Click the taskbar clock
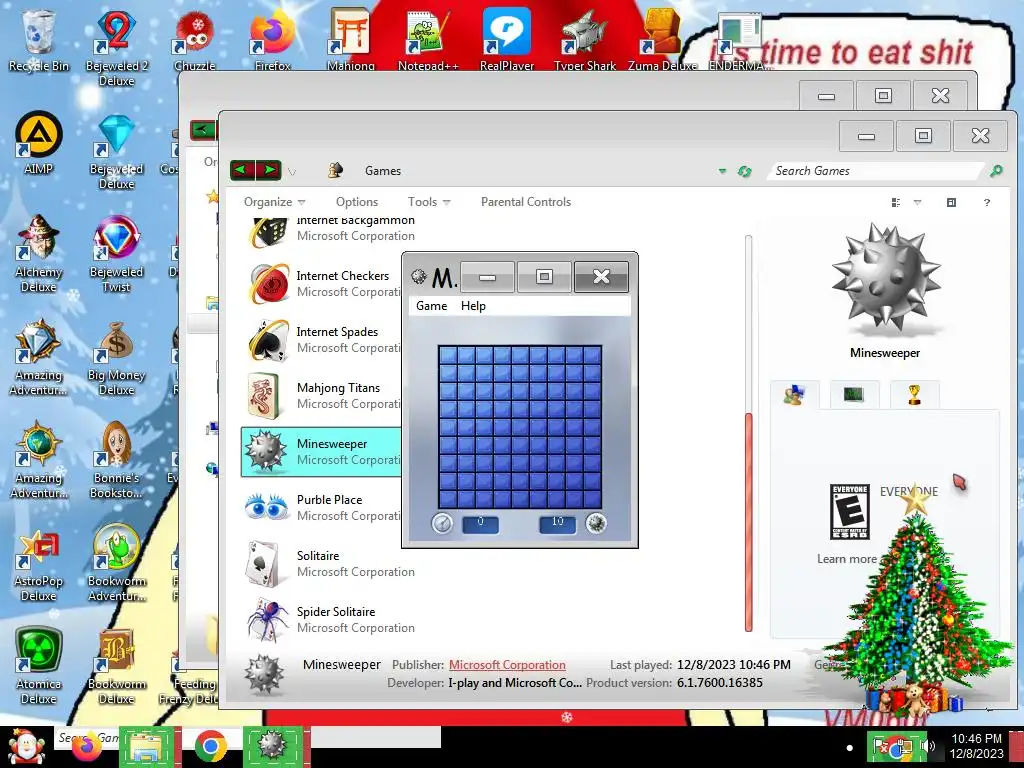The width and height of the screenshot is (1024, 768). pyautogui.click(x=976, y=746)
